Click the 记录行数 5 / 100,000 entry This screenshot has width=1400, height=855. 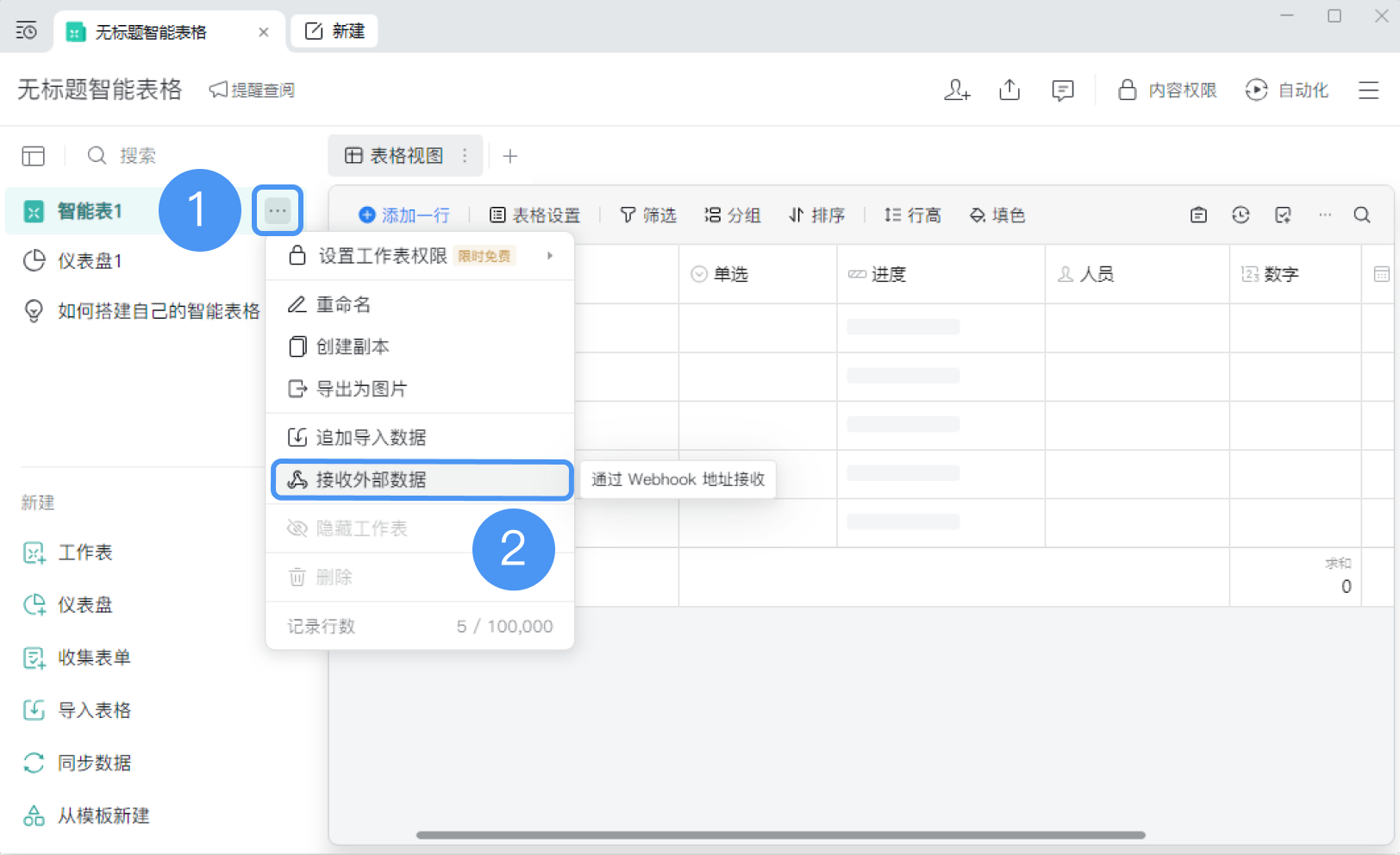coord(420,627)
